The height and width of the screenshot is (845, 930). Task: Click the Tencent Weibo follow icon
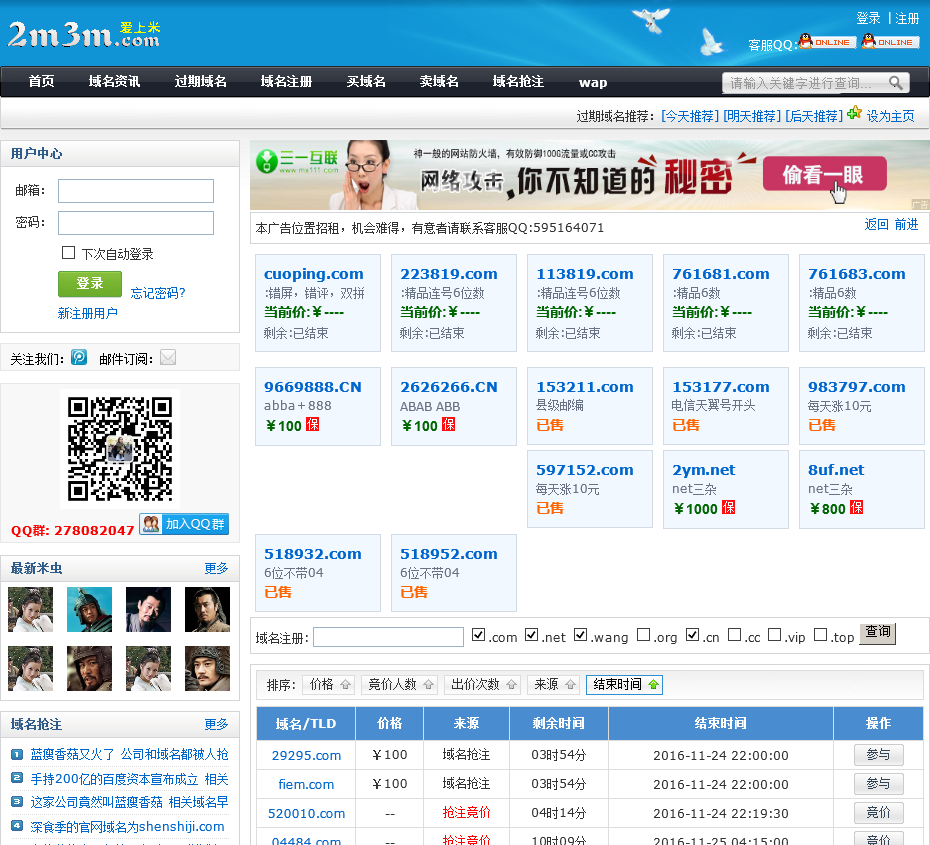(x=79, y=357)
